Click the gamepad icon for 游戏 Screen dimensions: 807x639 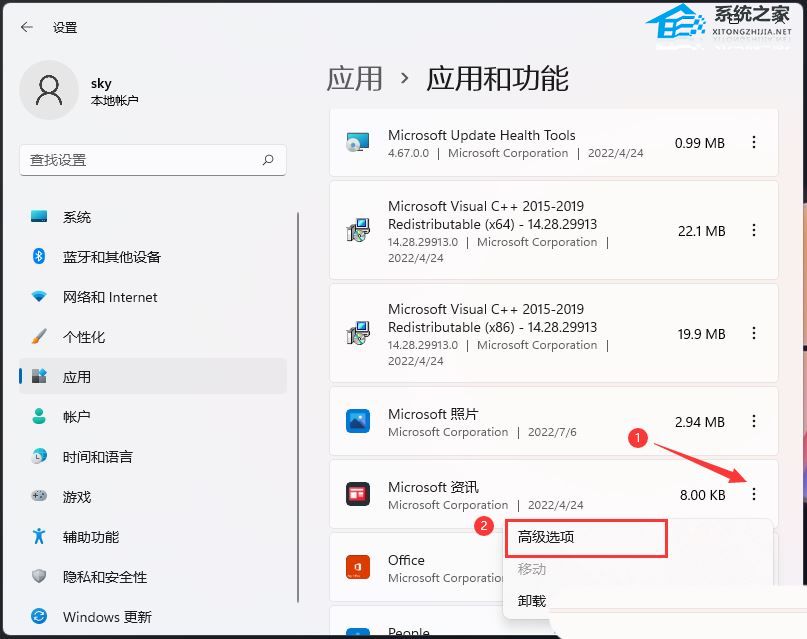click(39, 496)
